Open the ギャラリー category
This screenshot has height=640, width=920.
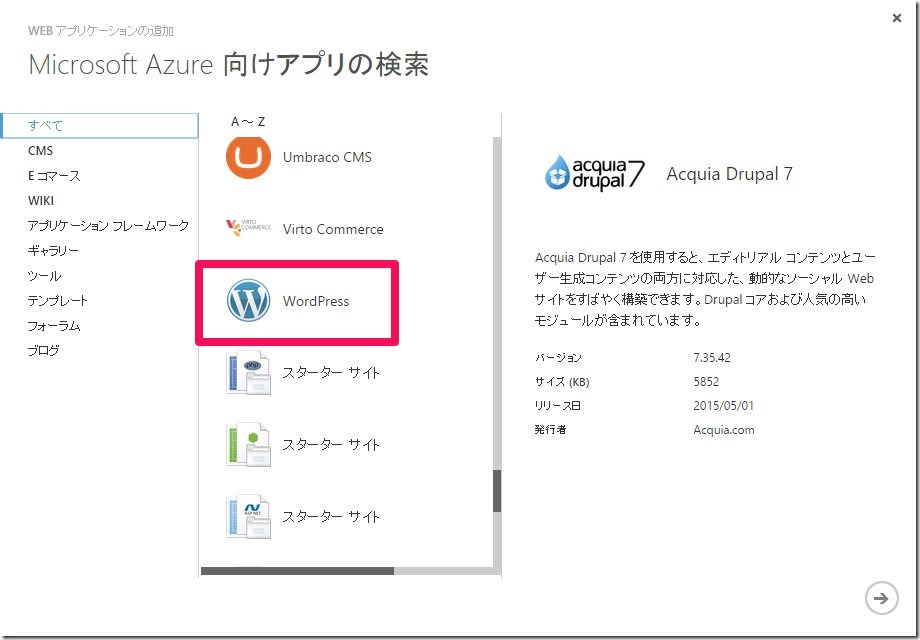(53, 251)
